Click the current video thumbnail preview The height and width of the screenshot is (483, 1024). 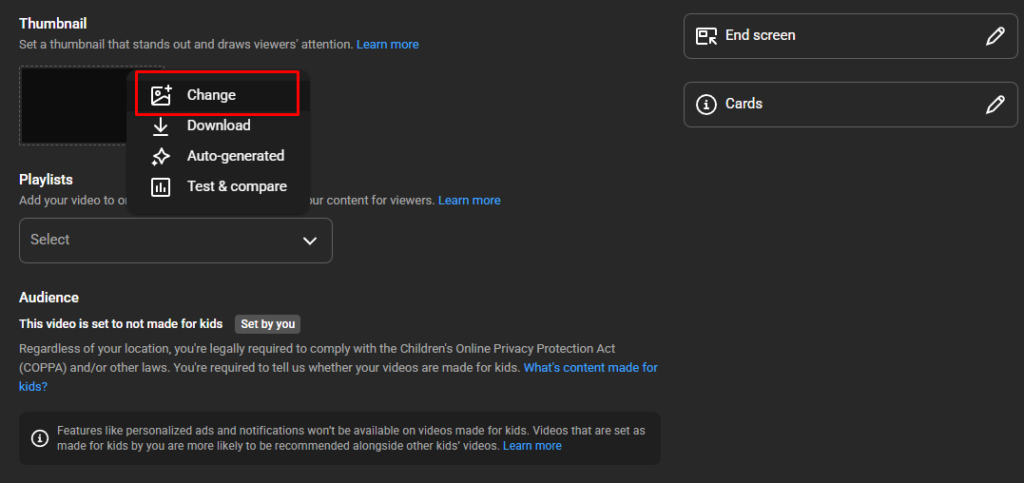(73, 105)
